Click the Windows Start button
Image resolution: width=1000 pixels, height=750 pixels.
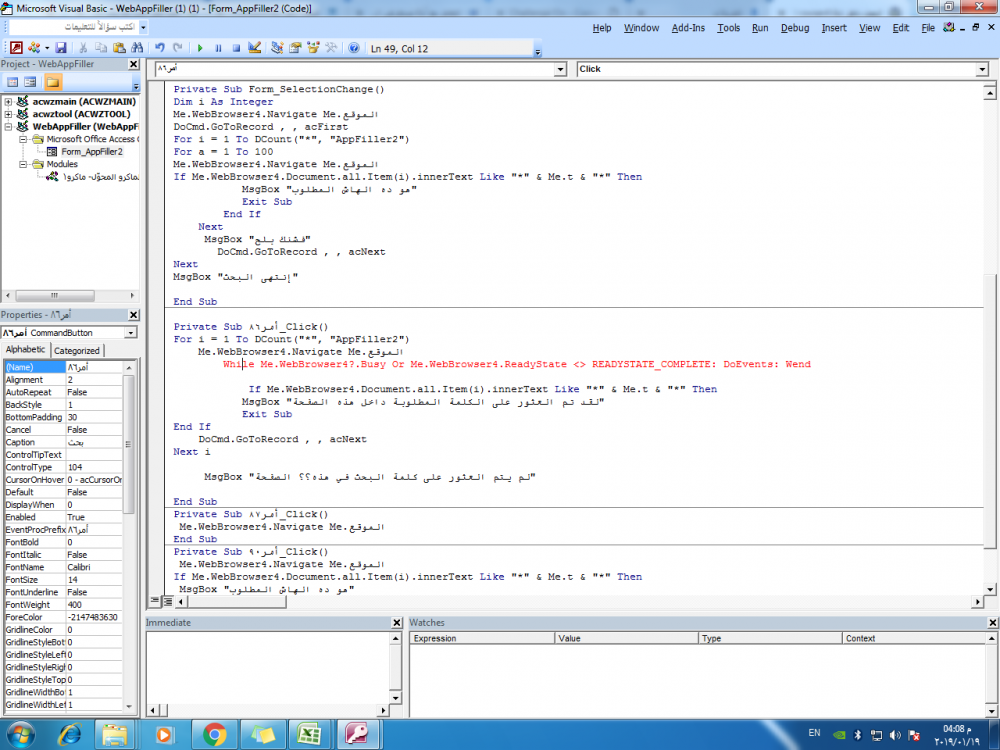point(19,735)
